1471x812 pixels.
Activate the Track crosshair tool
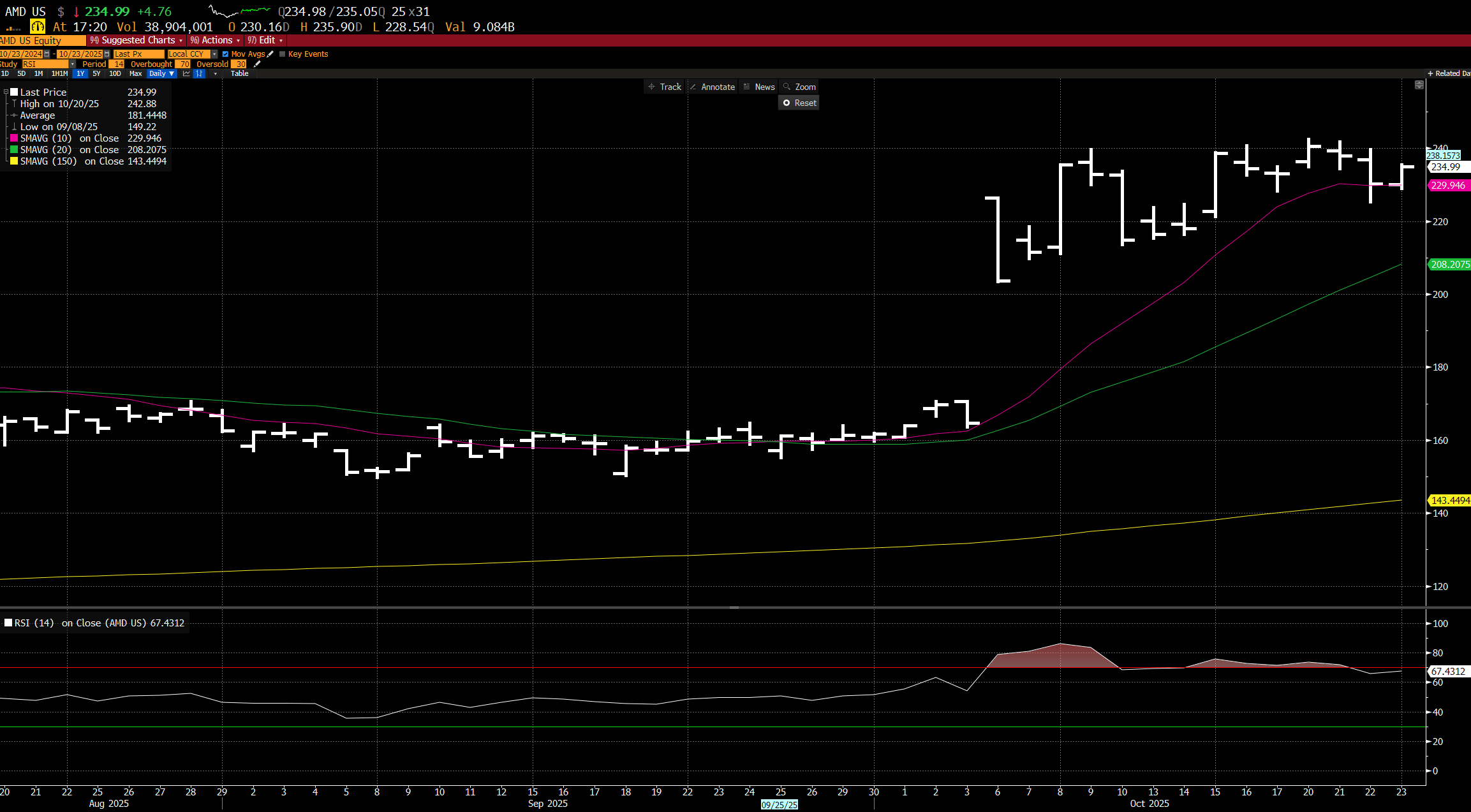(x=665, y=87)
